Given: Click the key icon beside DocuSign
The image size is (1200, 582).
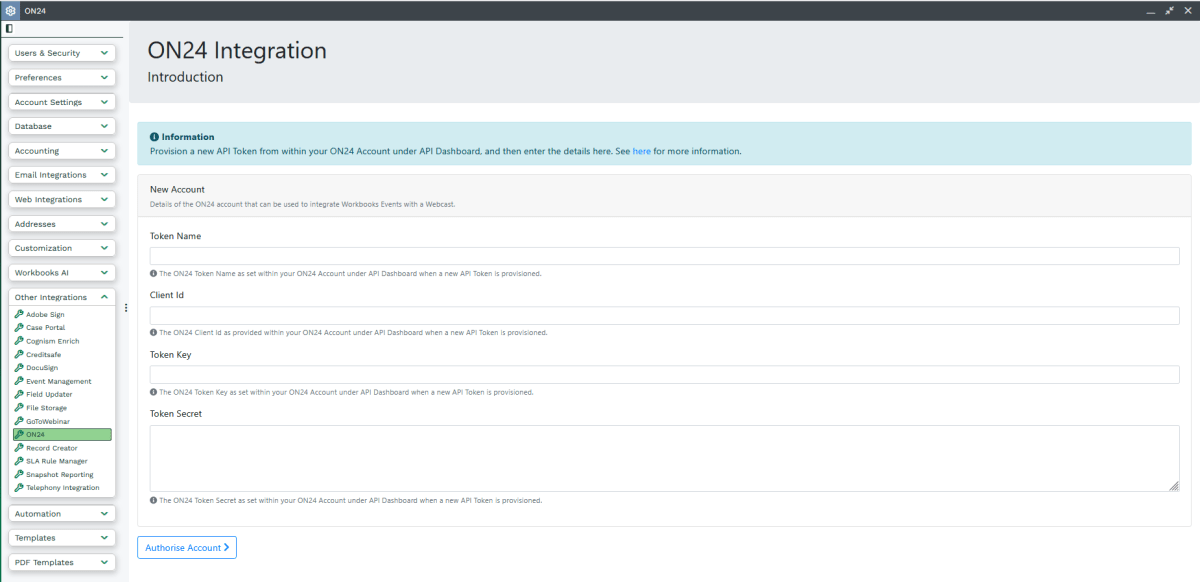Looking at the screenshot, I should pyautogui.click(x=19, y=368).
